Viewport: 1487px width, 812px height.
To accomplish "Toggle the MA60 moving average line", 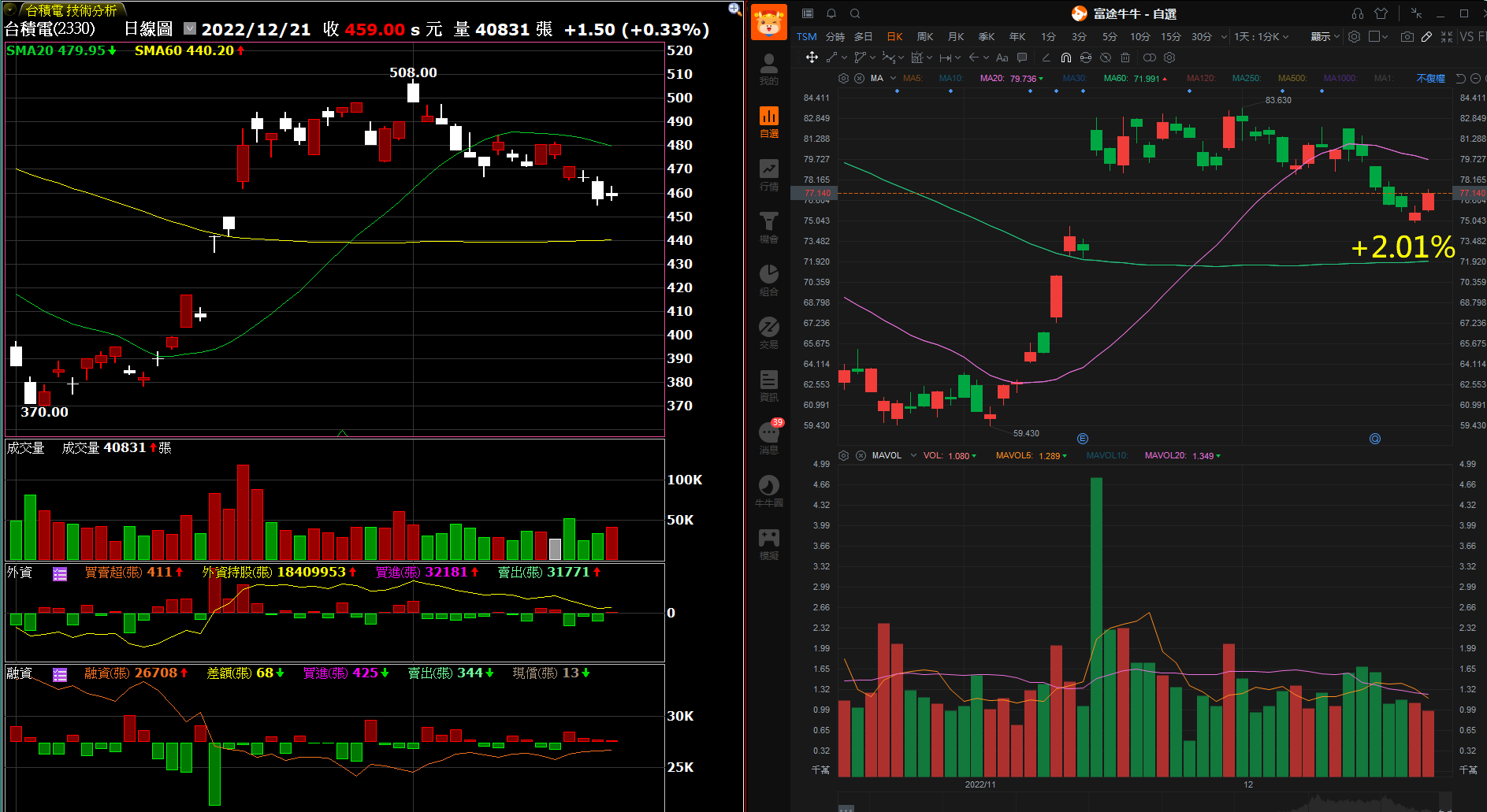I will point(1135,78).
